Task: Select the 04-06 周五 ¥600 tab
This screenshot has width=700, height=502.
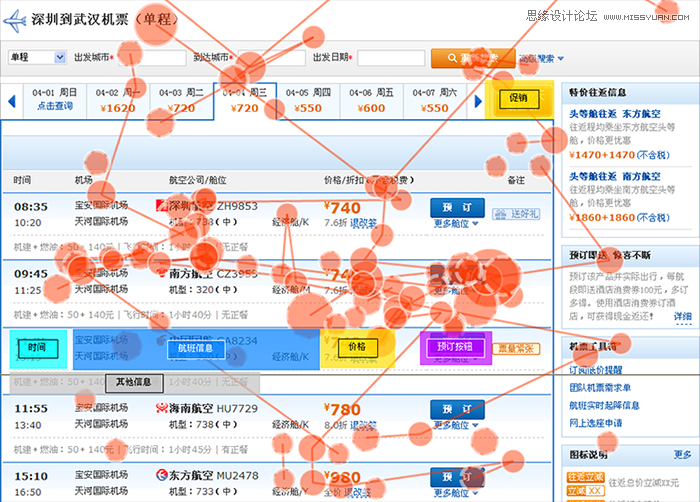Action: point(371,101)
